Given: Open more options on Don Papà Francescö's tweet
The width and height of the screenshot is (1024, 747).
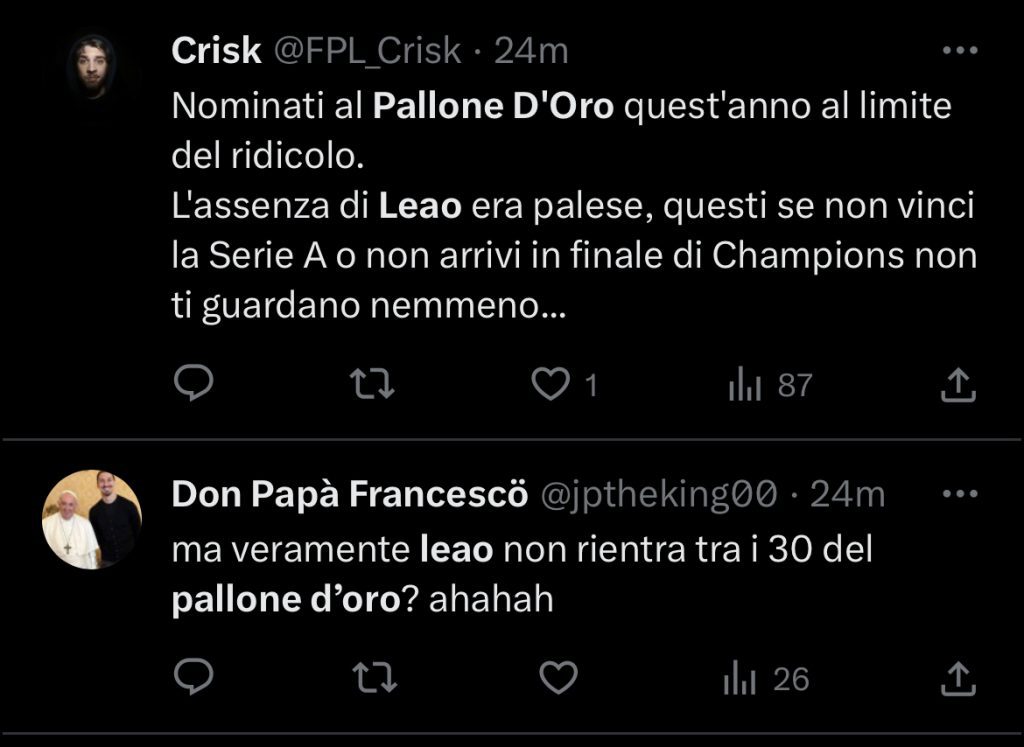Looking at the screenshot, I should click(x=960, y=493).
